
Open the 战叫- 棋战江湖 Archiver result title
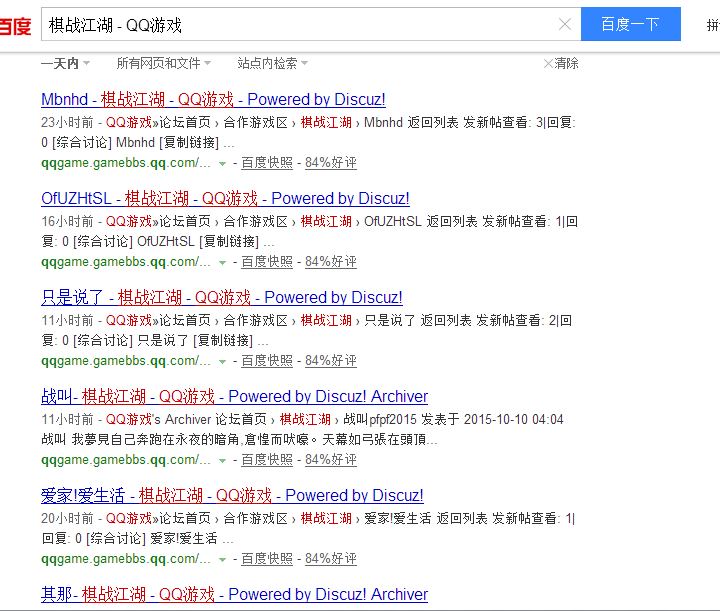(x=234, y=397)
